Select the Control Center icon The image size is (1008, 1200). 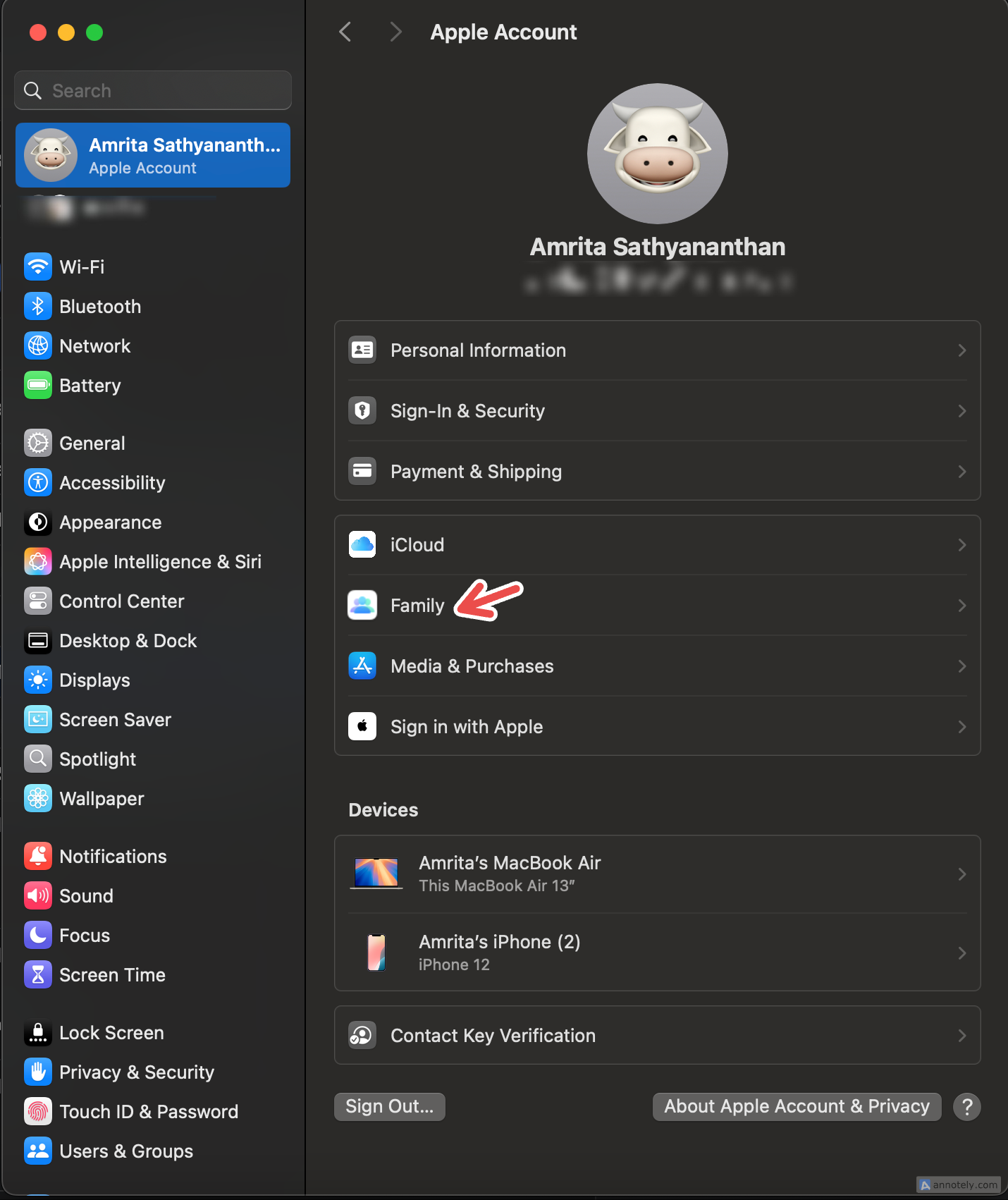pos(38,601)
